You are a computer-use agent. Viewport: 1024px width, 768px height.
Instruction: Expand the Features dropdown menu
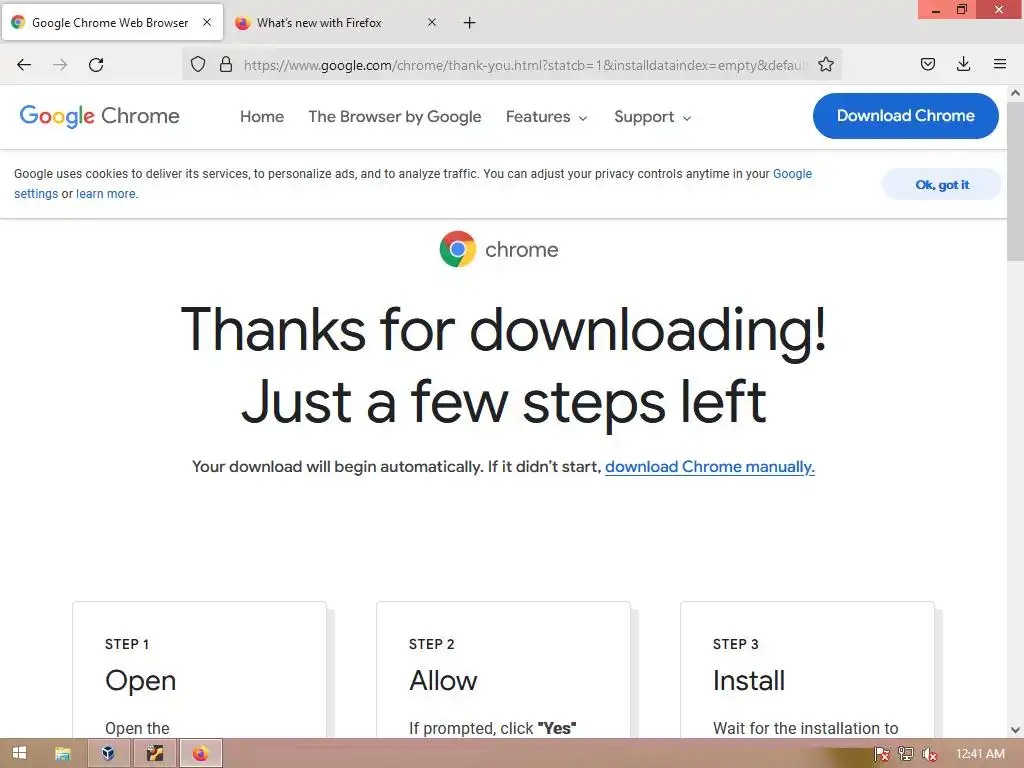click(547, 117)
